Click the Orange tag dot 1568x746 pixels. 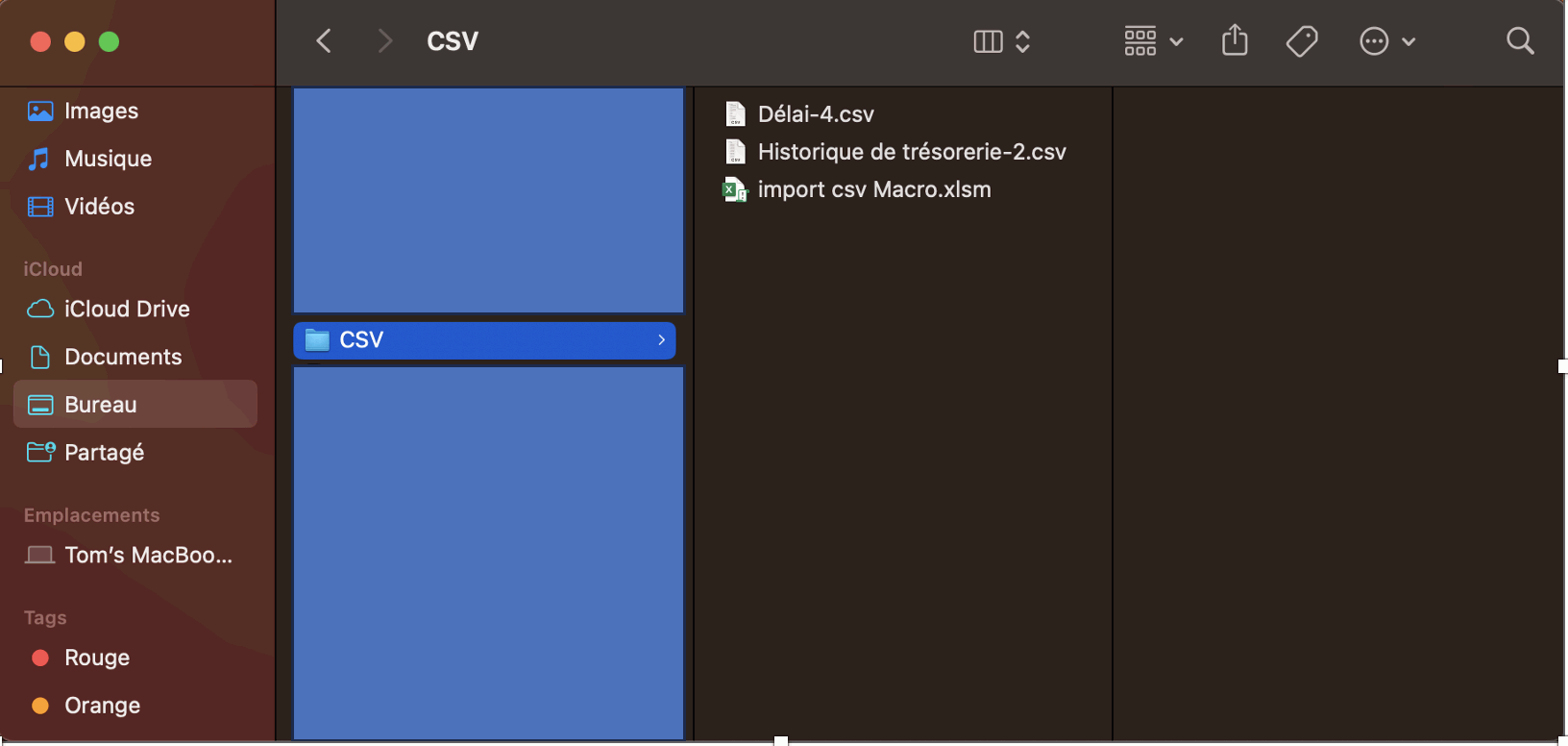[40, 706]
